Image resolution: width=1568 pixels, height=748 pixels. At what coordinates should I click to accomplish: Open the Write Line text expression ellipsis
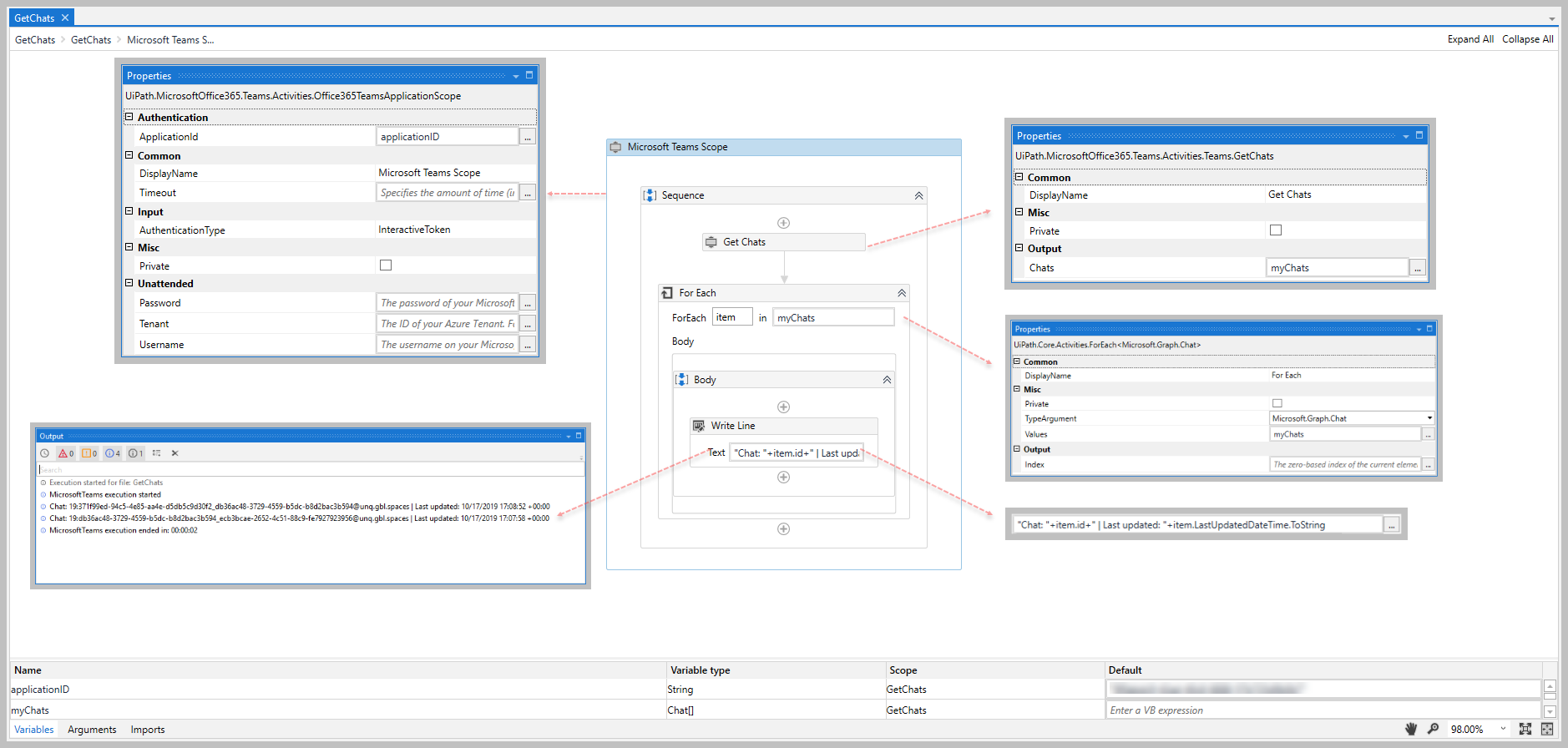tap(1392, 525)
